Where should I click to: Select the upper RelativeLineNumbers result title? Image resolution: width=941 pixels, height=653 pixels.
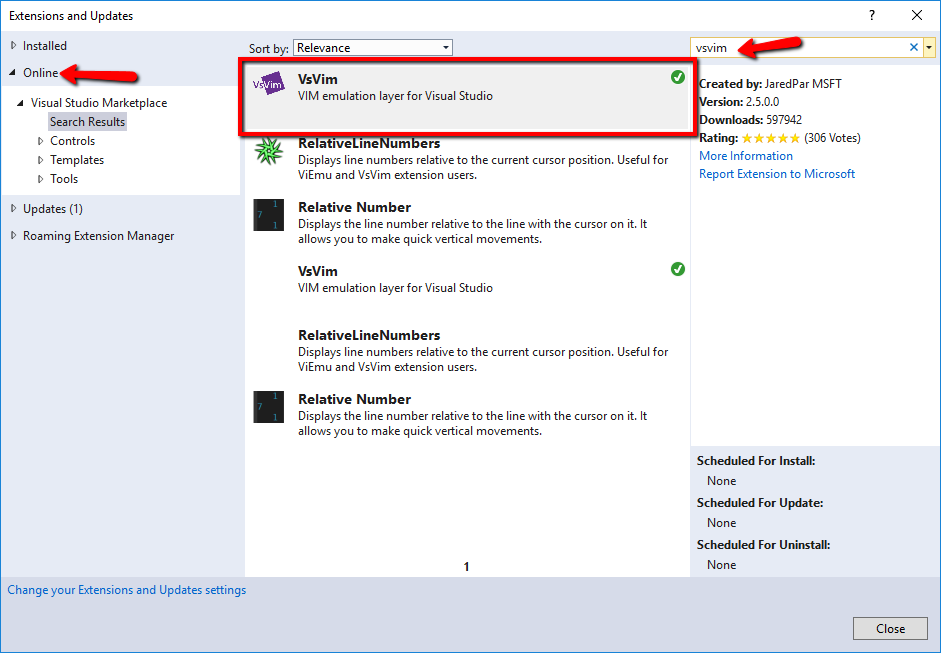coord(369,143)
